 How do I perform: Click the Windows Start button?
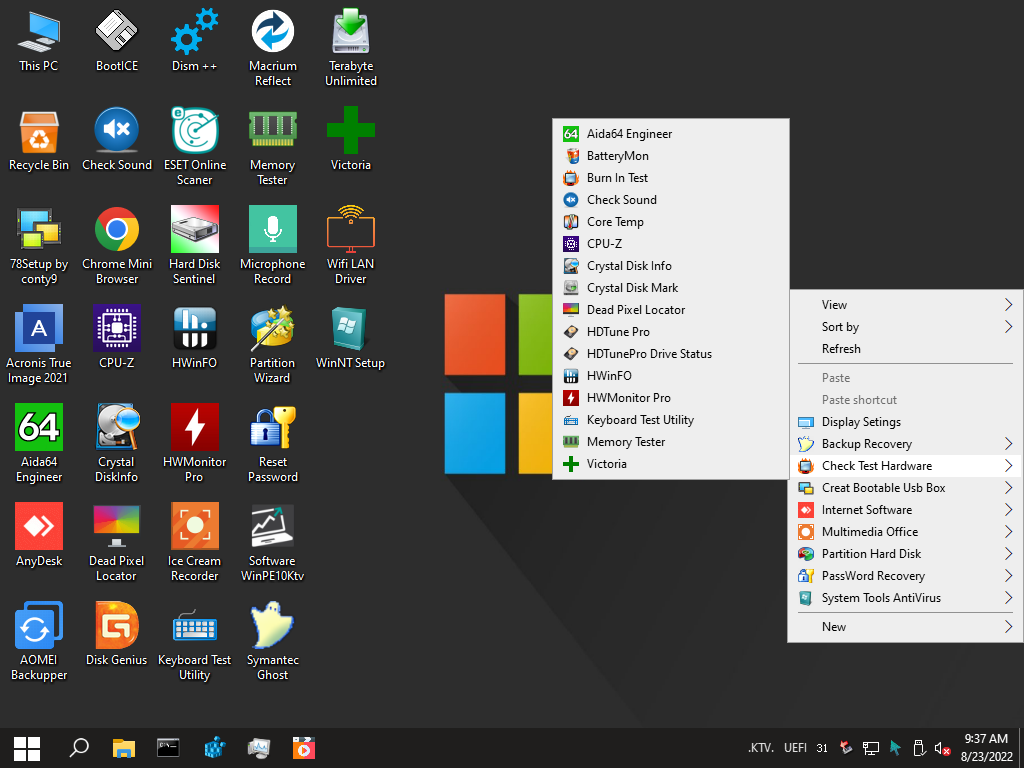click(x=27, y=747)
